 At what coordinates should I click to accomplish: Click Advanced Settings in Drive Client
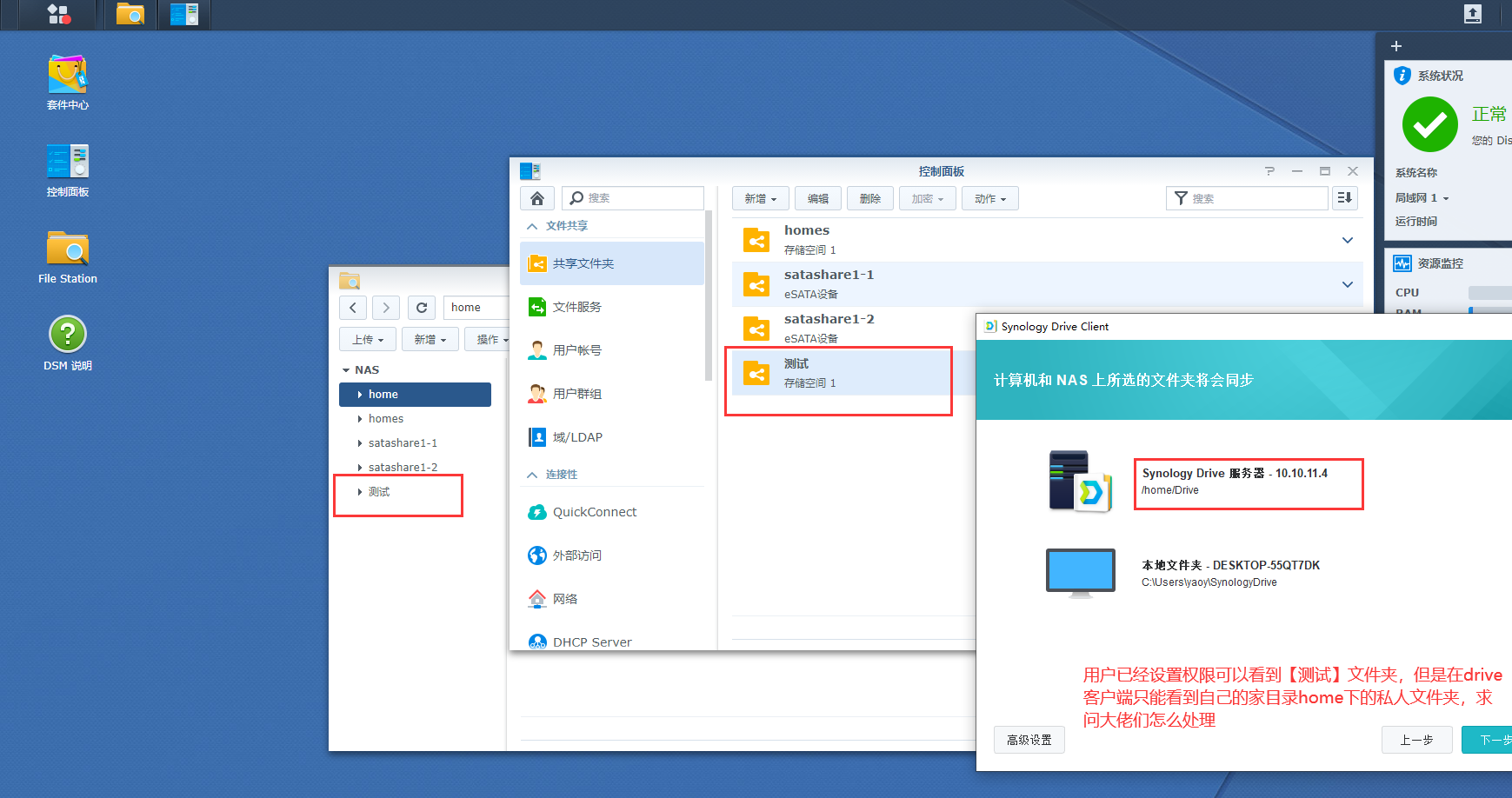(1029, 740)
